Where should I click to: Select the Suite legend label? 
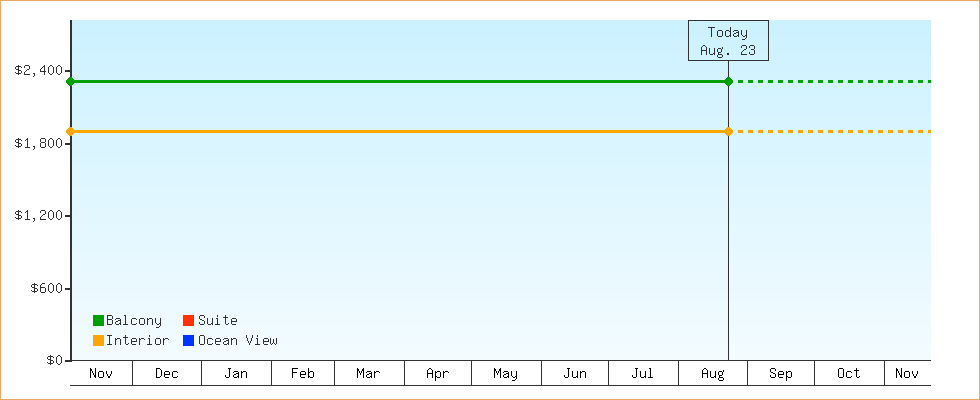tap(218, 321)
